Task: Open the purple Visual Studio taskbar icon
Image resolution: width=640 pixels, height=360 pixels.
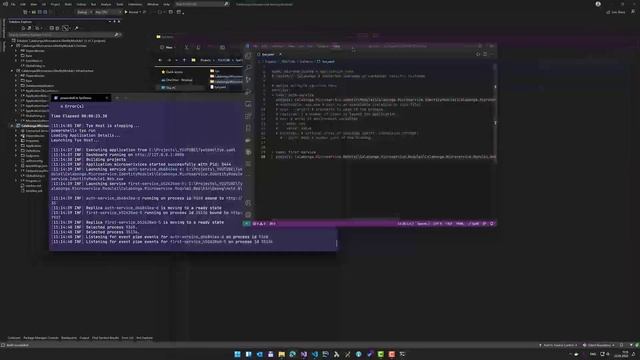Action: 303,354
